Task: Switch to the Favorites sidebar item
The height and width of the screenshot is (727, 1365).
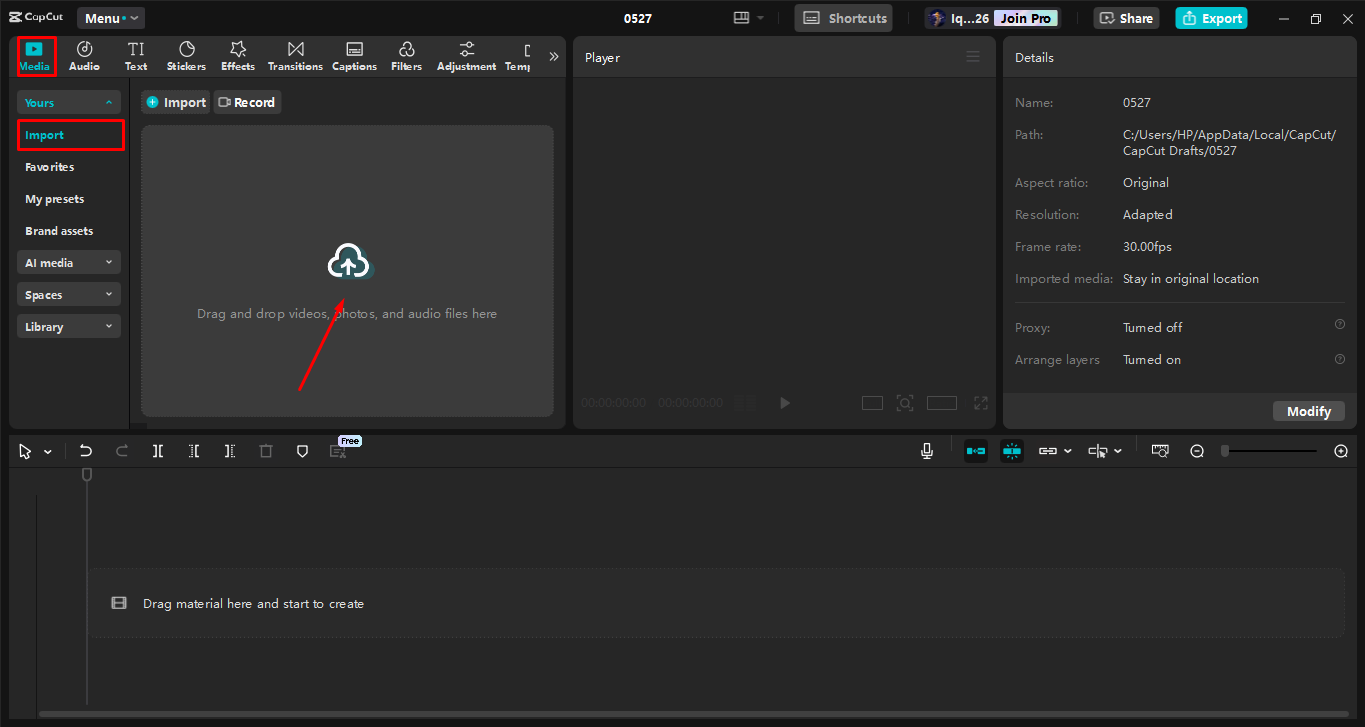Action: pos(49,166)
